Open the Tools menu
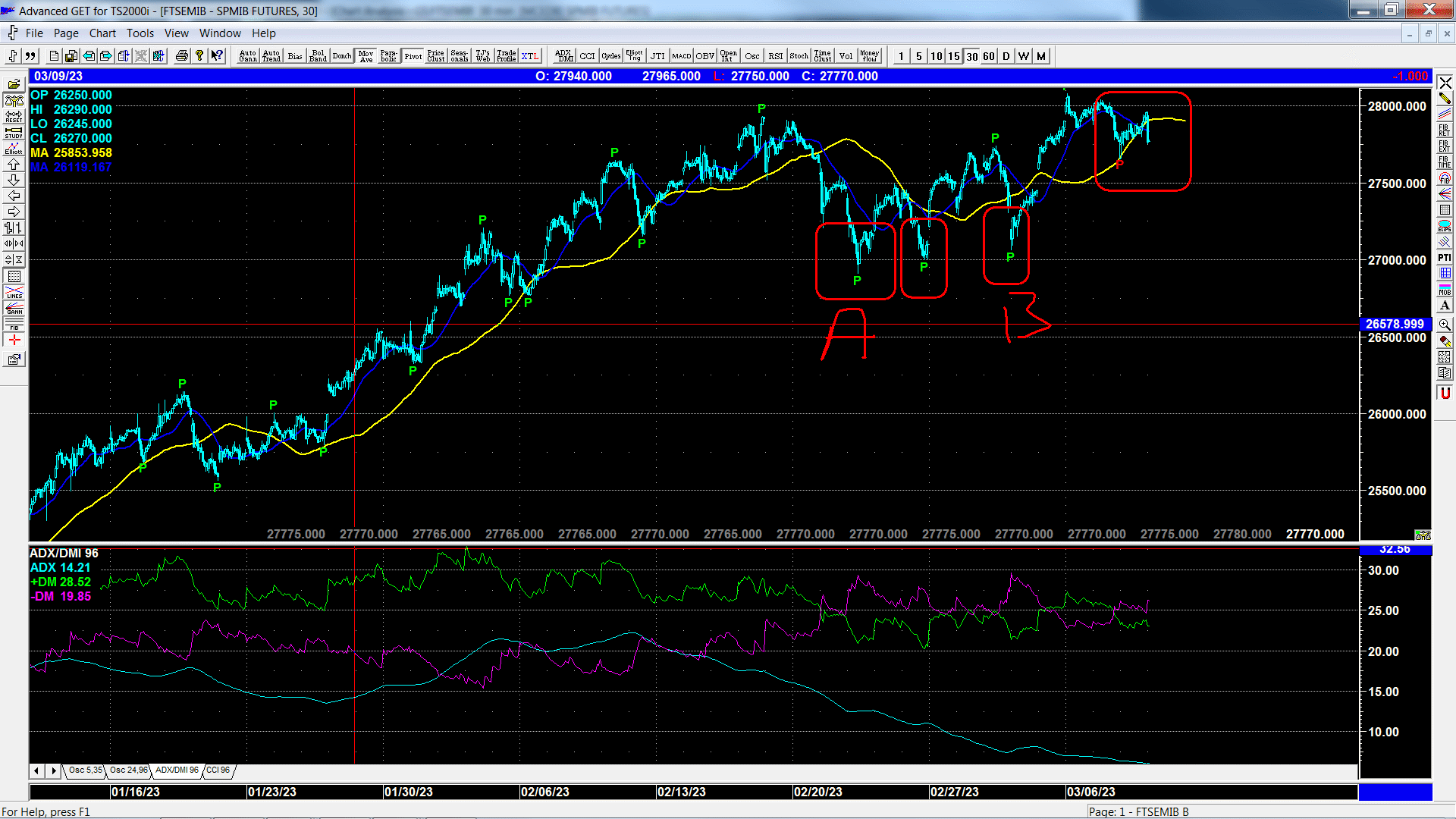Viewport: 1456px width, 819px height. (x=140, y=33)
